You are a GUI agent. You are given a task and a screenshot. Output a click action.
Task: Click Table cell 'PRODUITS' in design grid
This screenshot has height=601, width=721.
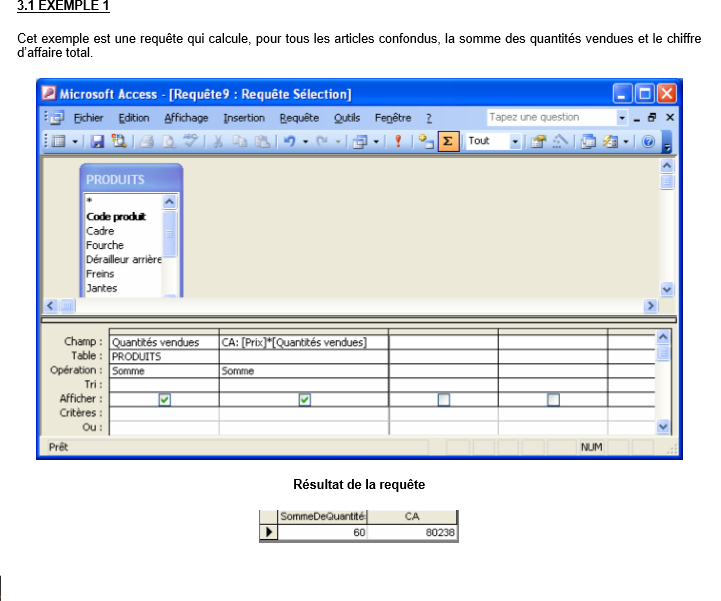164,356
